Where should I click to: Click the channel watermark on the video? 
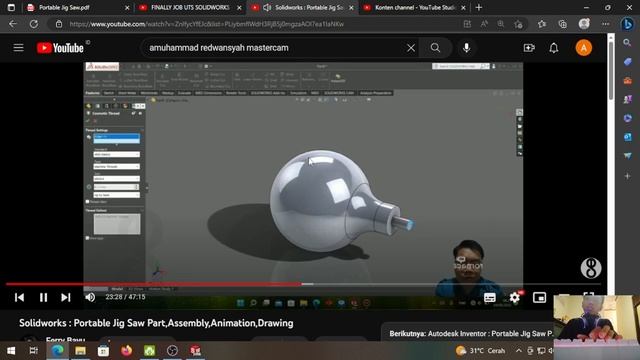[591, 268]
